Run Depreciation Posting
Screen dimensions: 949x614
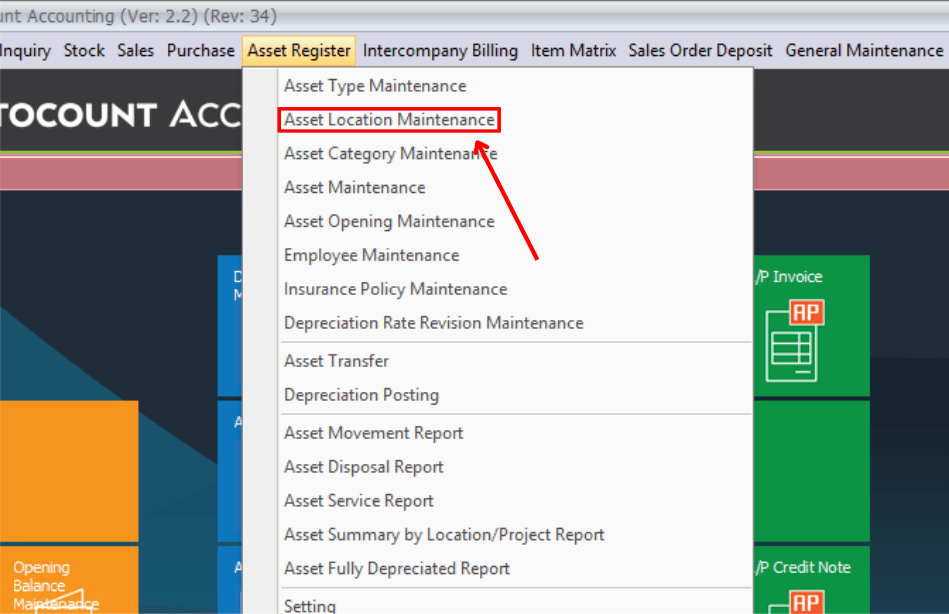pos(361,395)
